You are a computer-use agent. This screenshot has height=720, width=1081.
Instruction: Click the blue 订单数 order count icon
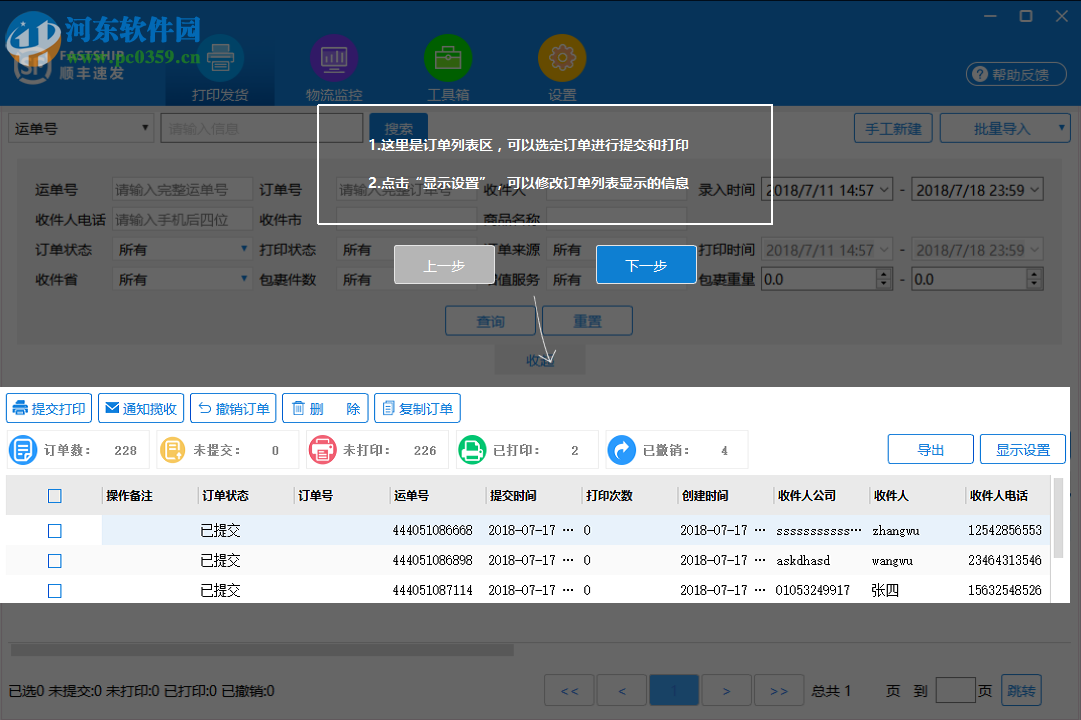click(x=25, y=449)
